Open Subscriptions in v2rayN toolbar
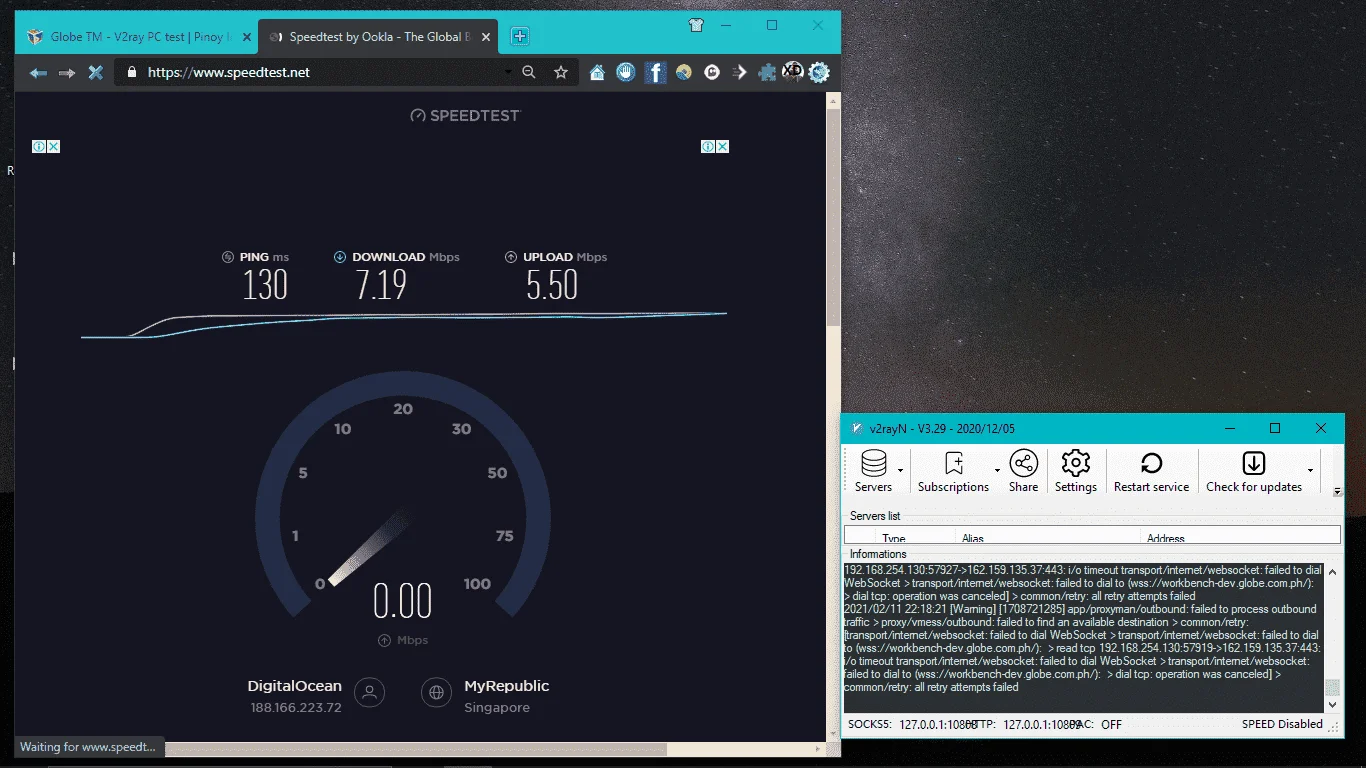 tap(953, 471)
